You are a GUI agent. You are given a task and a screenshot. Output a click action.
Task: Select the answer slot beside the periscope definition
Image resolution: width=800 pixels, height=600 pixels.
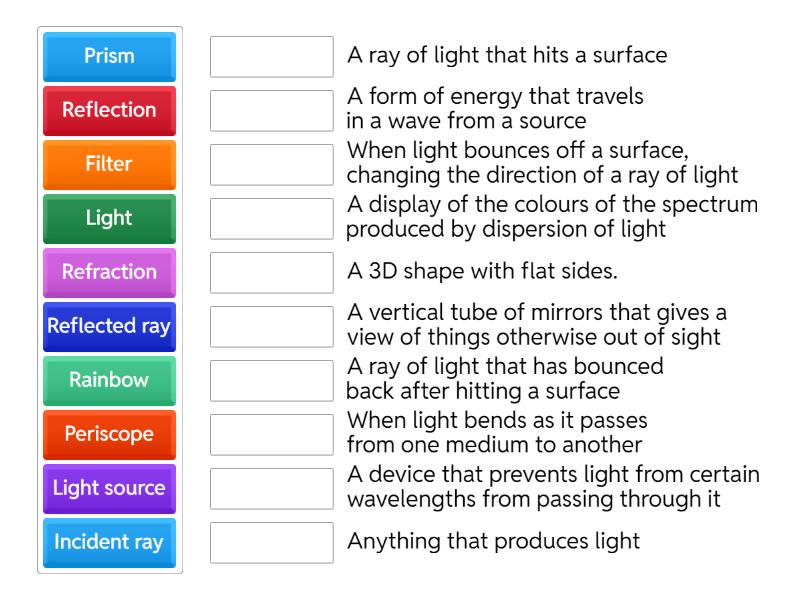[271, 327]
